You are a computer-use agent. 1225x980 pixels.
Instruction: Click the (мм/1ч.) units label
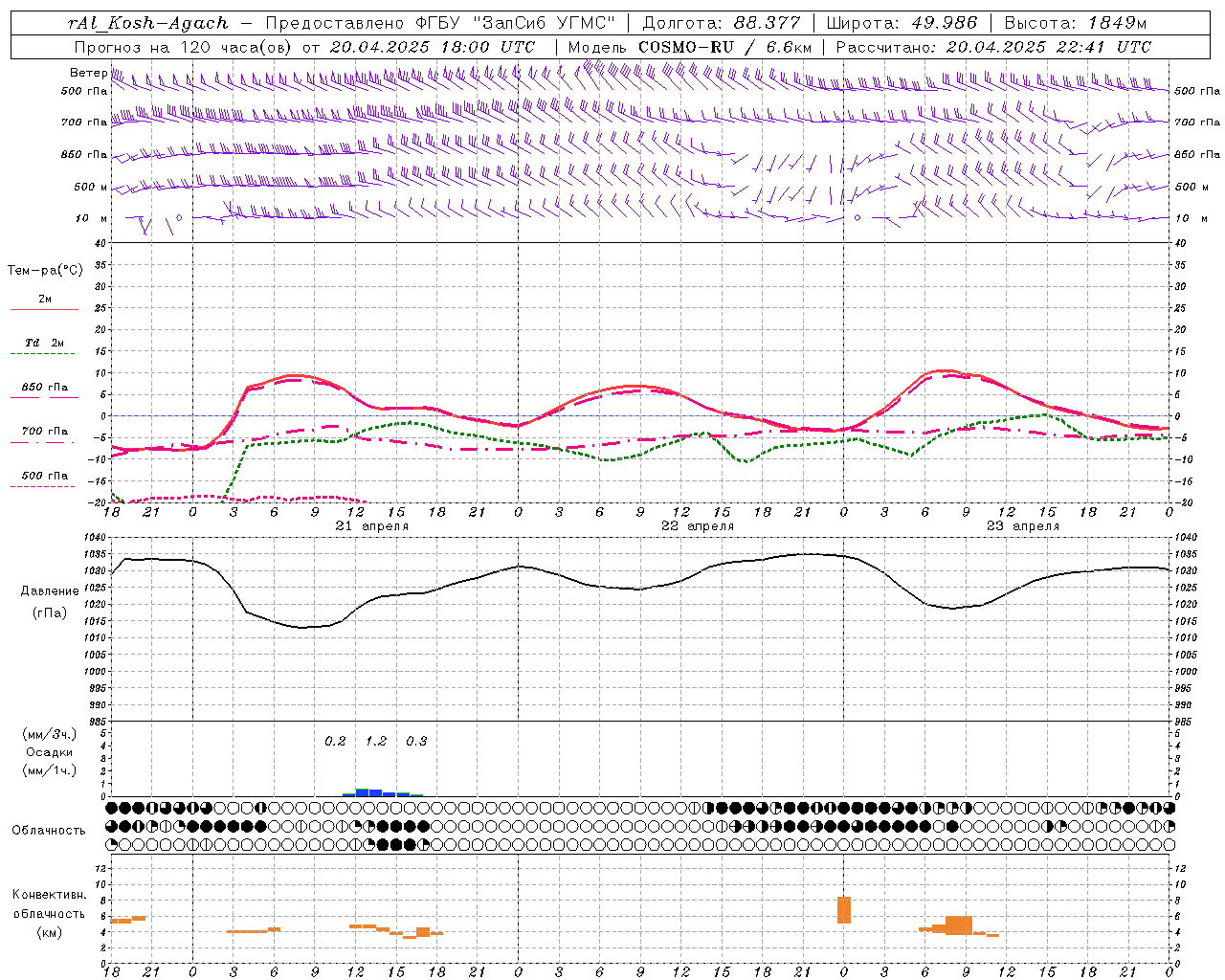pos(49,769)
